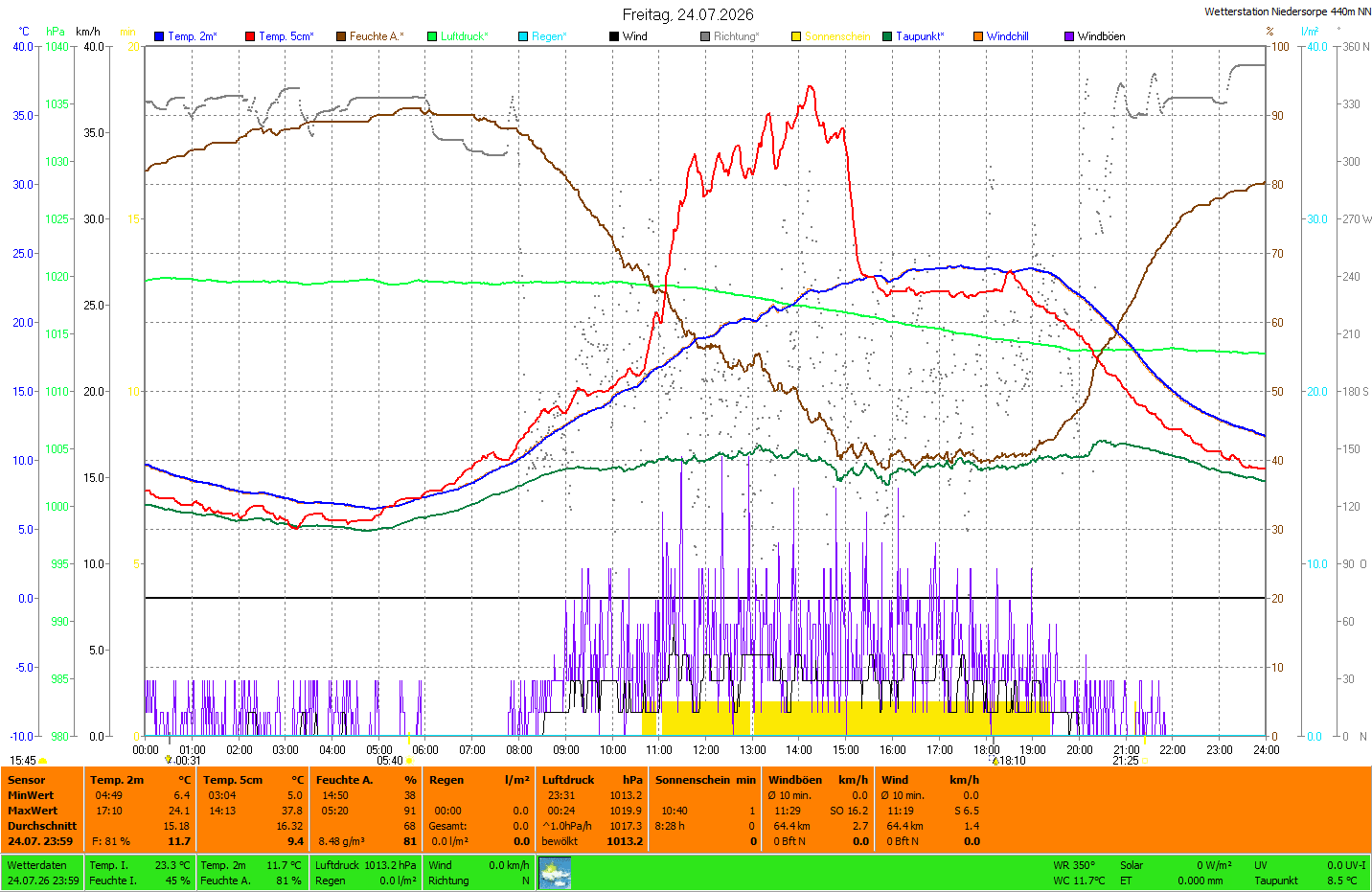Select the 'Taupunkt*' legend label
This screenshot has height=892, width=1372.
920,36
